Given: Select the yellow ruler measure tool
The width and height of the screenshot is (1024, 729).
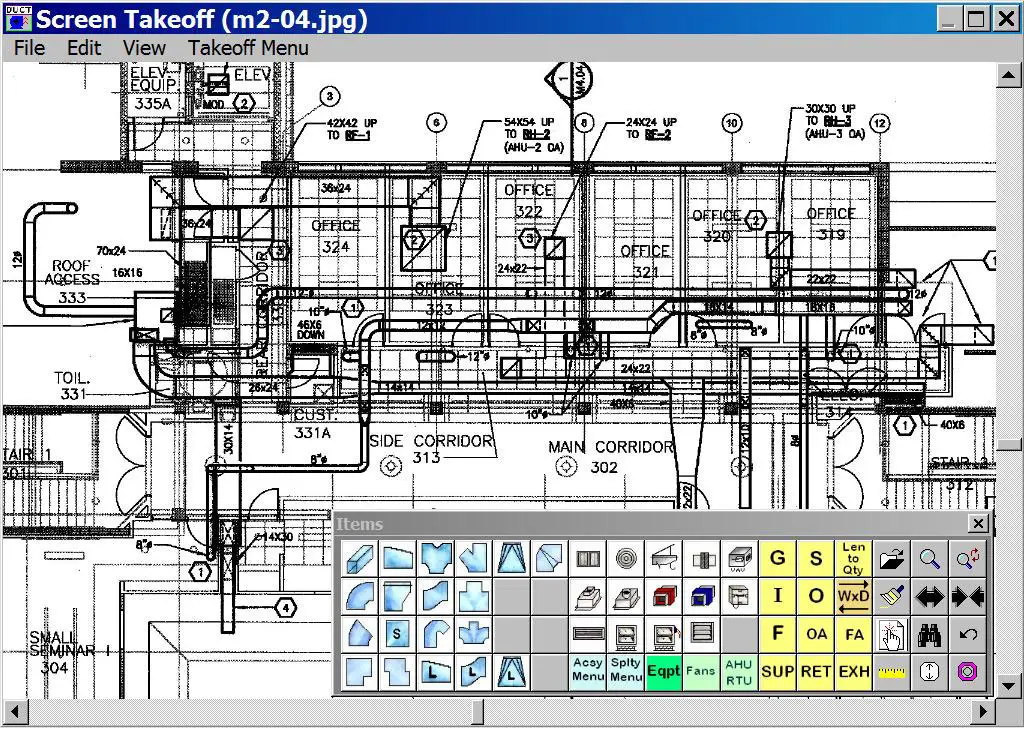Looking at the screenshot, I should 891,672.
